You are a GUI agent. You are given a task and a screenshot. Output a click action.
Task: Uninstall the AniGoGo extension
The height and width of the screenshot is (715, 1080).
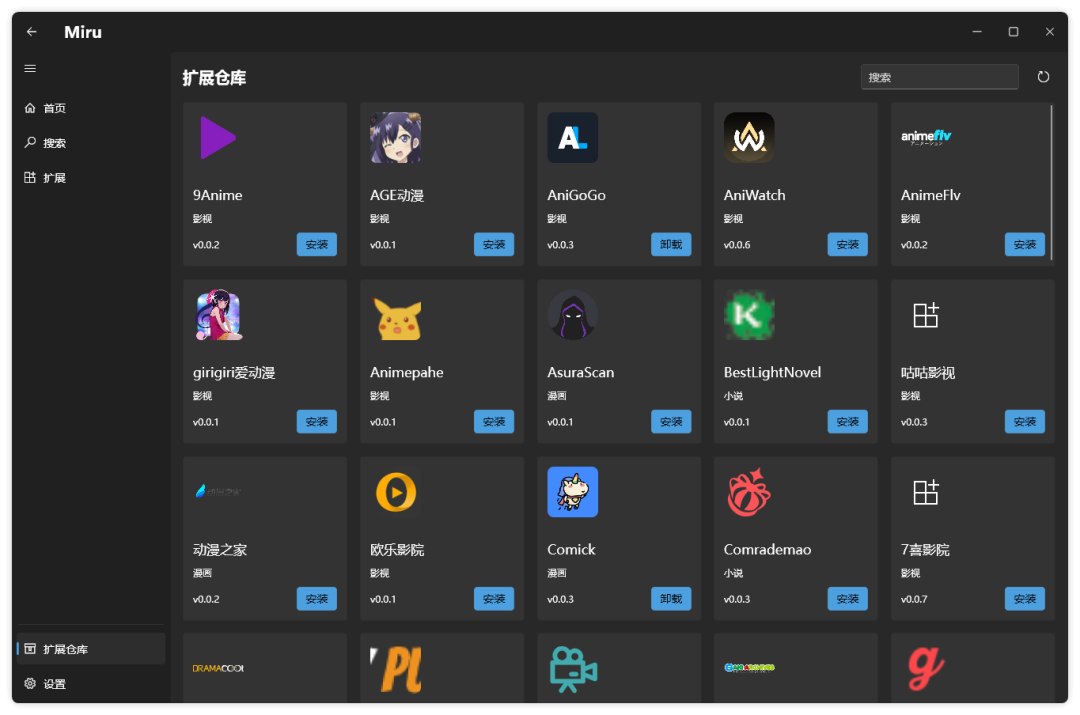671,244
